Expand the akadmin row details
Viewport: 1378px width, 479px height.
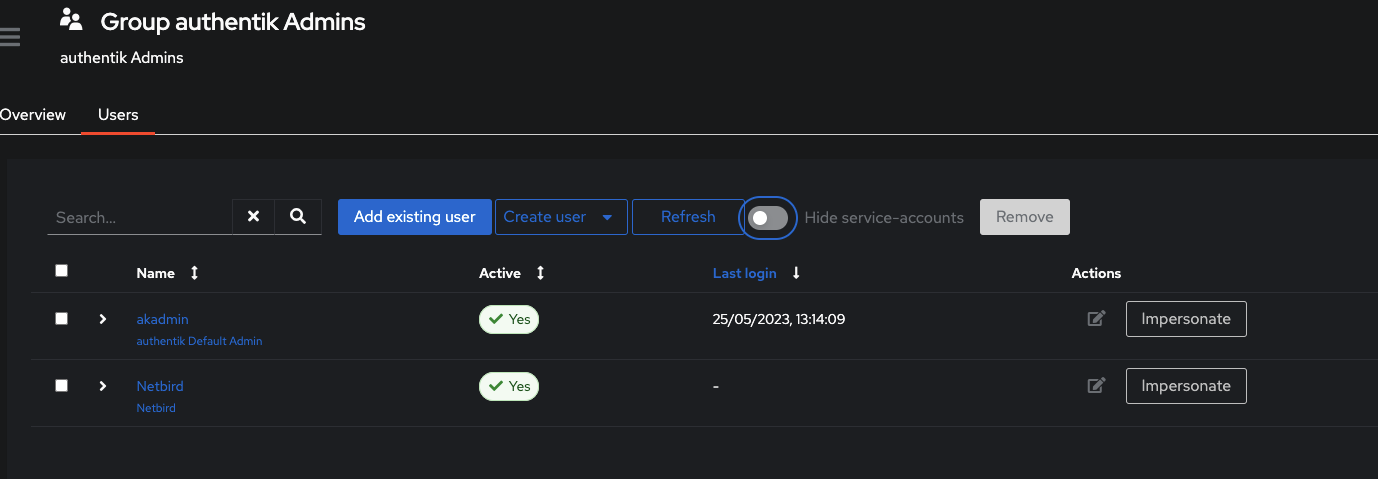pos(102,319)
